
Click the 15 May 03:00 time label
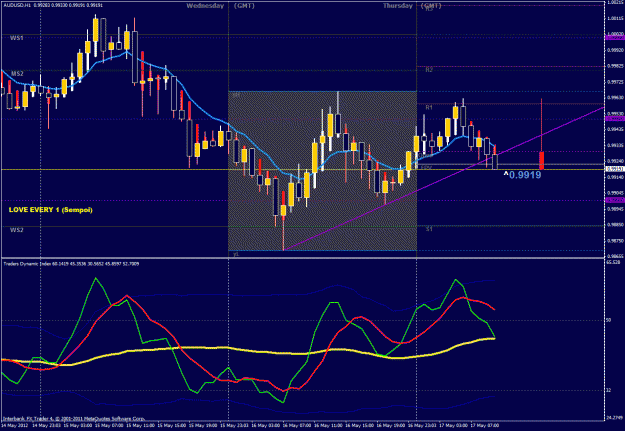pos(76,425)
